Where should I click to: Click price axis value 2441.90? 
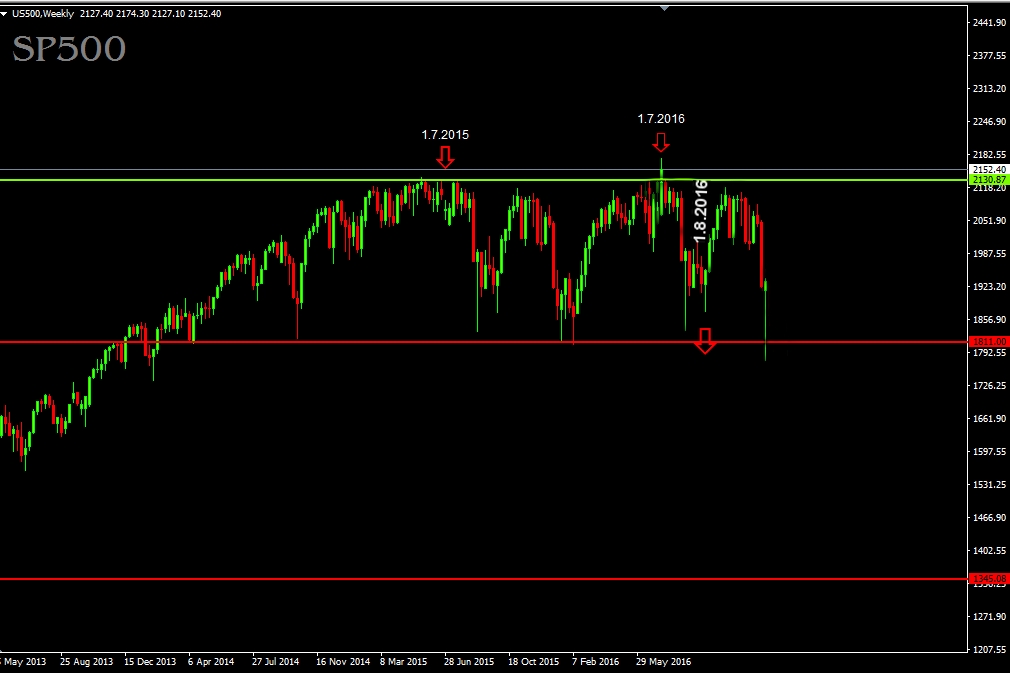989,23
